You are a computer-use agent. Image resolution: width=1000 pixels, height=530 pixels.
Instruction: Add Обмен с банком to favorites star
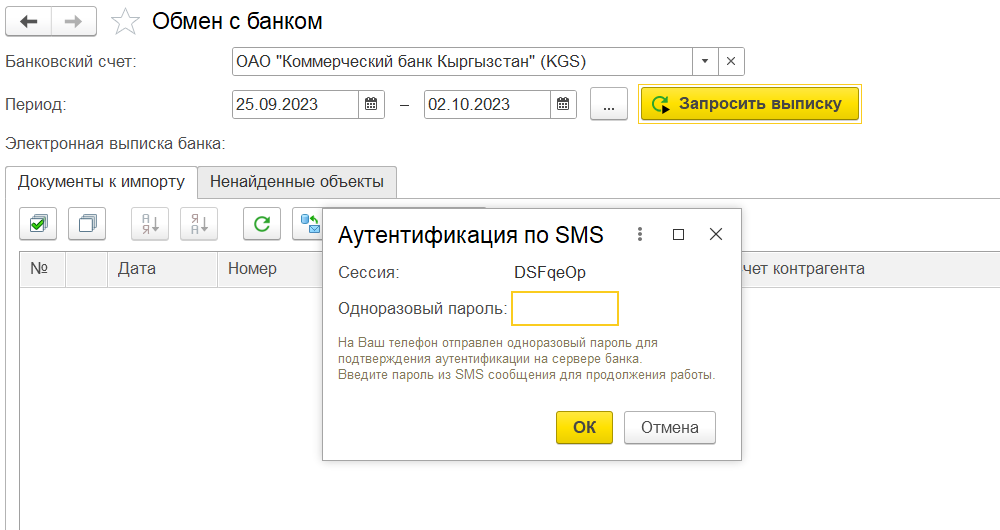125,21
